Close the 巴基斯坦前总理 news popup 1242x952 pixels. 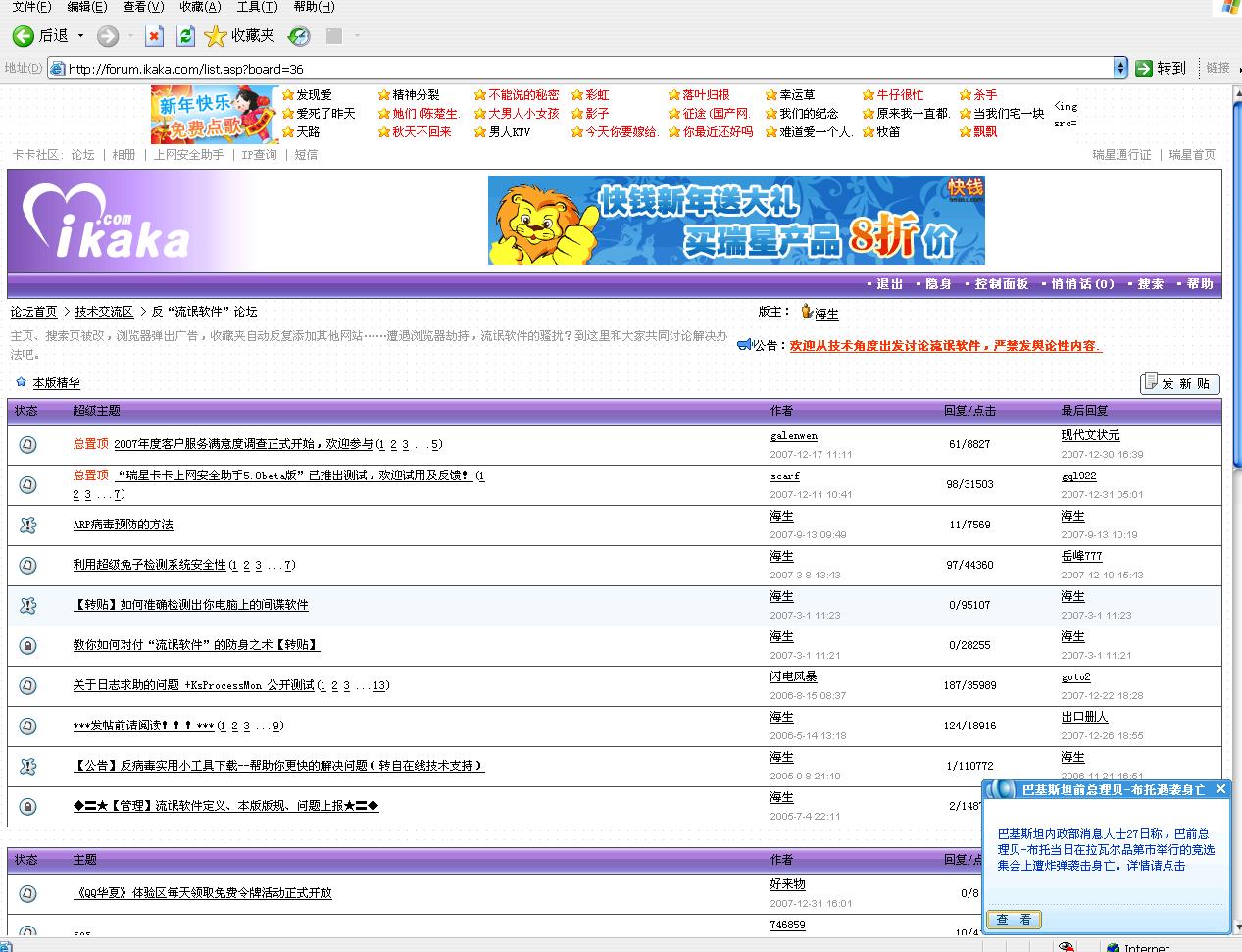click(x=1219, y=789)
